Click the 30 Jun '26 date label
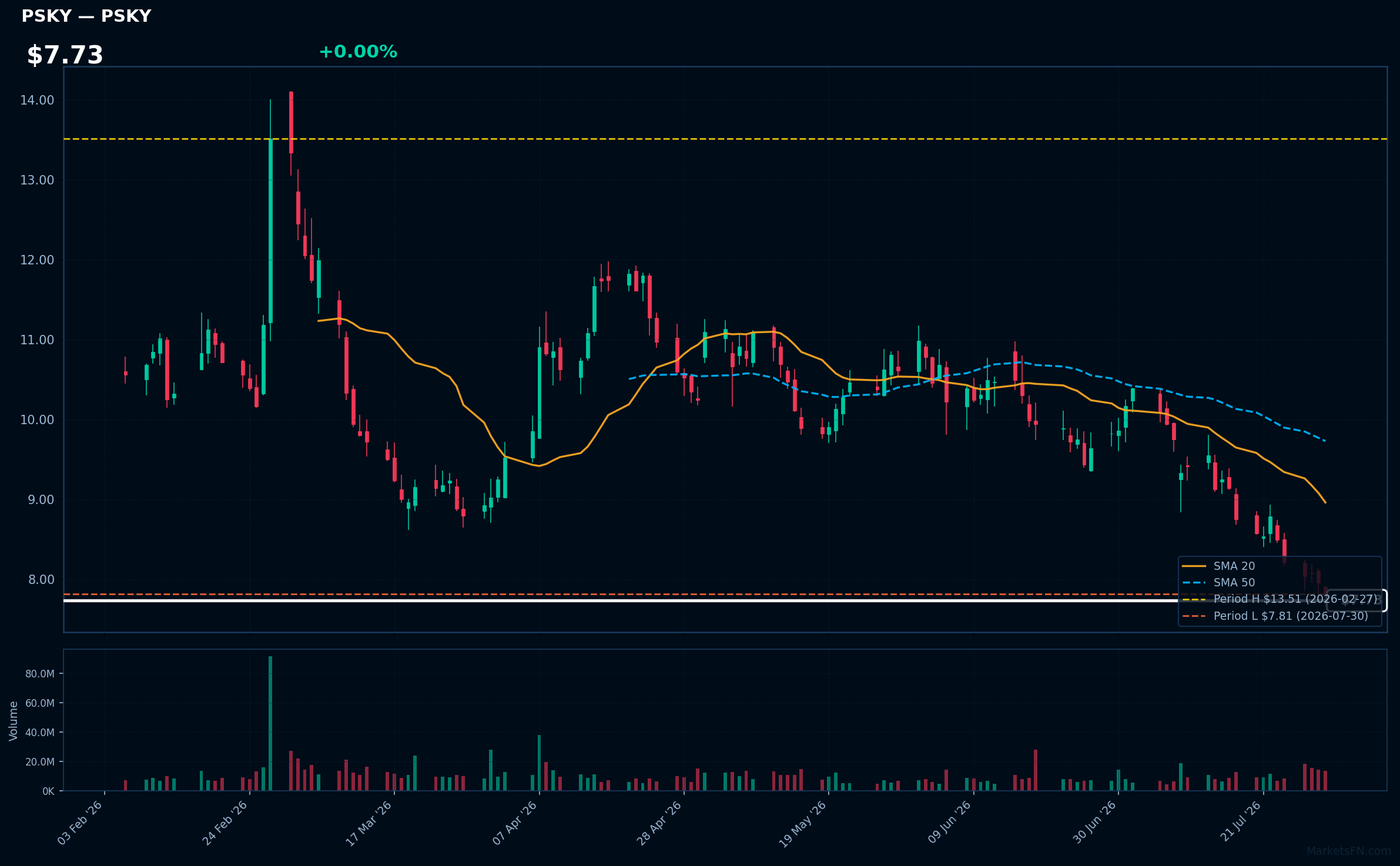Screen dimensions: 1400x866 pos(1094,822)
